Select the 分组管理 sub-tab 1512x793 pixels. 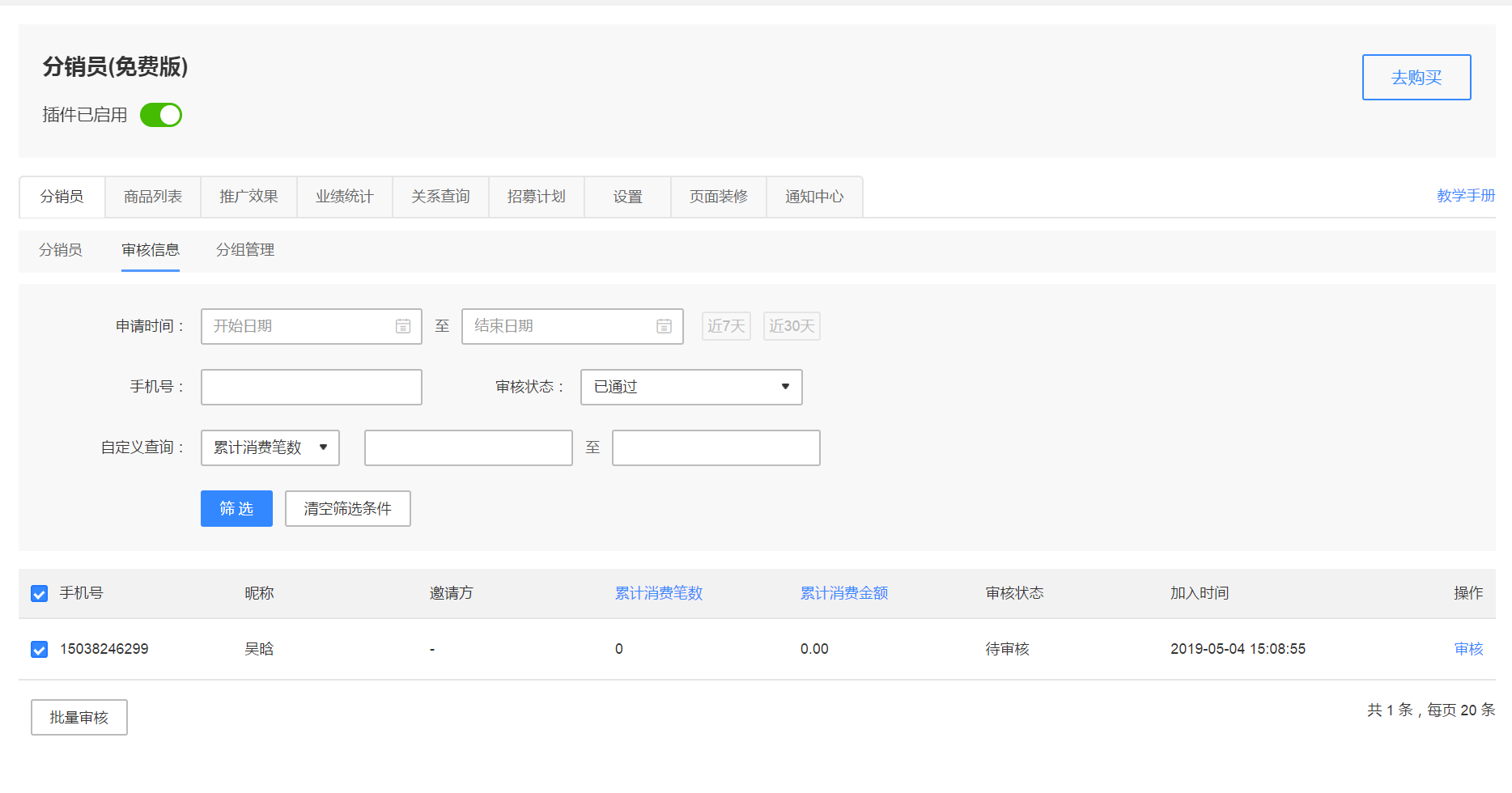pos(245,250)
